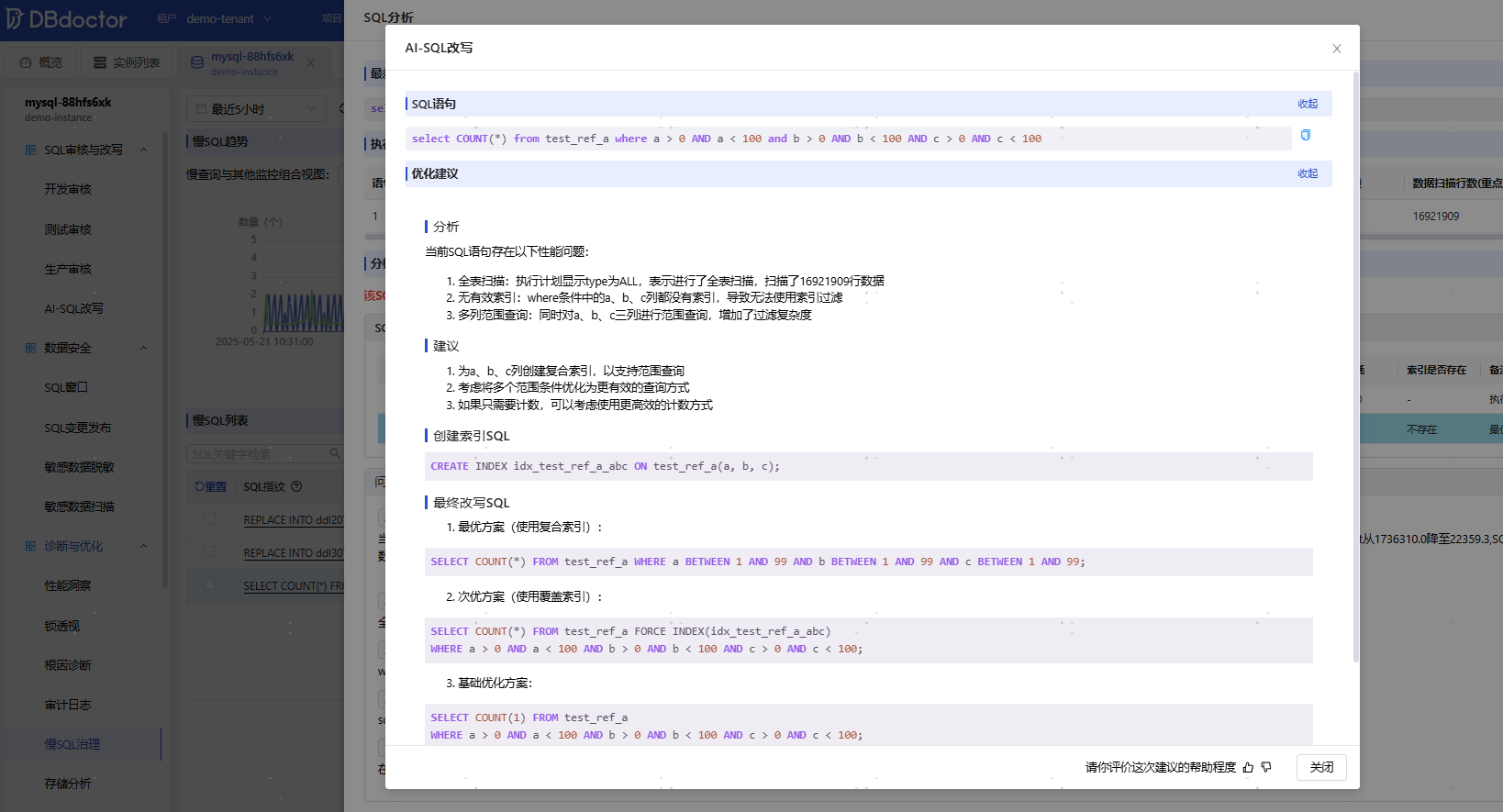
Task: Collapse the SQL语句 section via 收起
Action: pos(1307,104)
